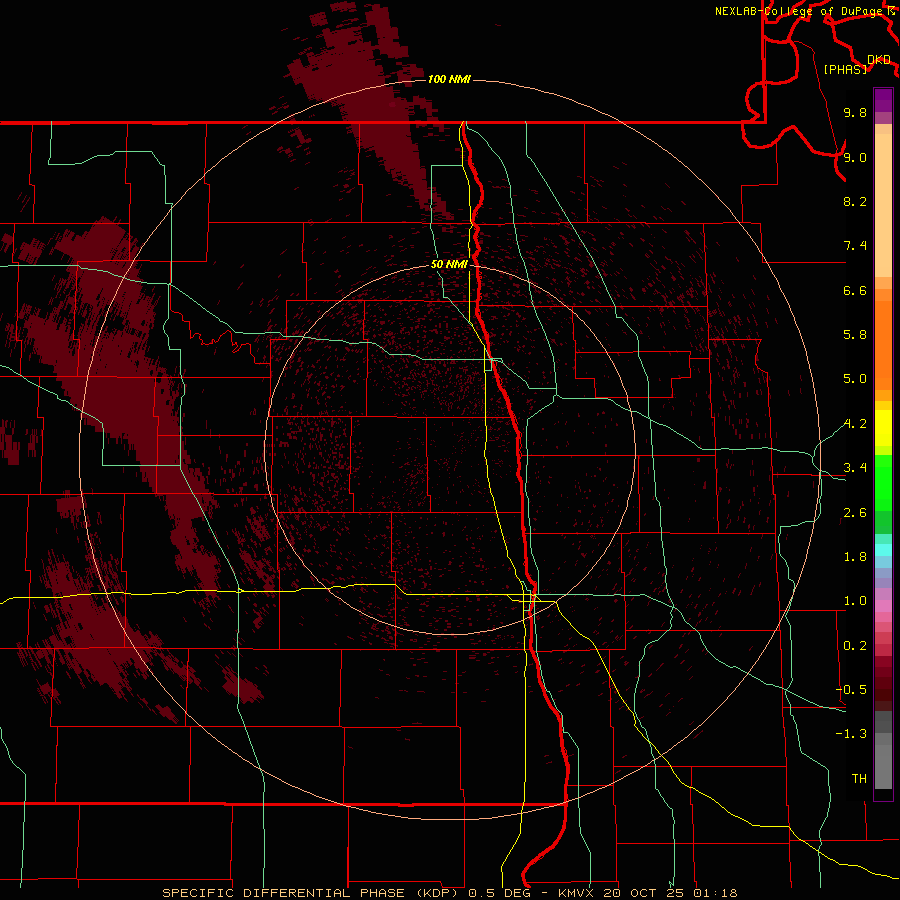This screenshot has width=900, height=900.
Task: Click the KMVX 20 OCT 25 01:18 timestamp
Action: [647, 893]
